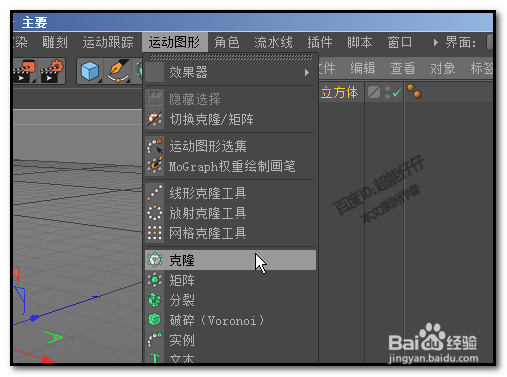Click the 破碎 Voronoi icon
The image size is (507, 377).
tap(155, 320)
